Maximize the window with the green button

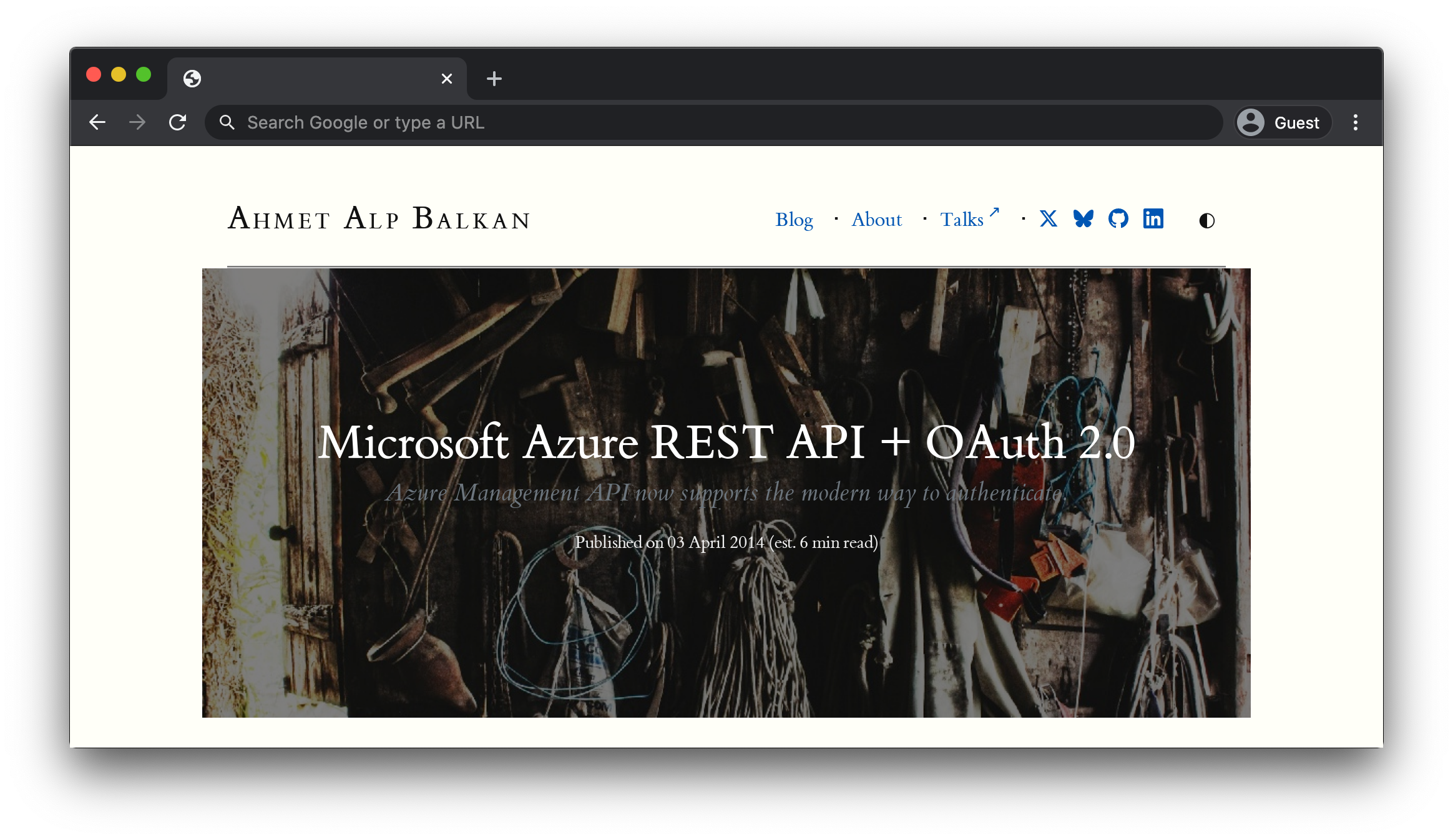144,75
